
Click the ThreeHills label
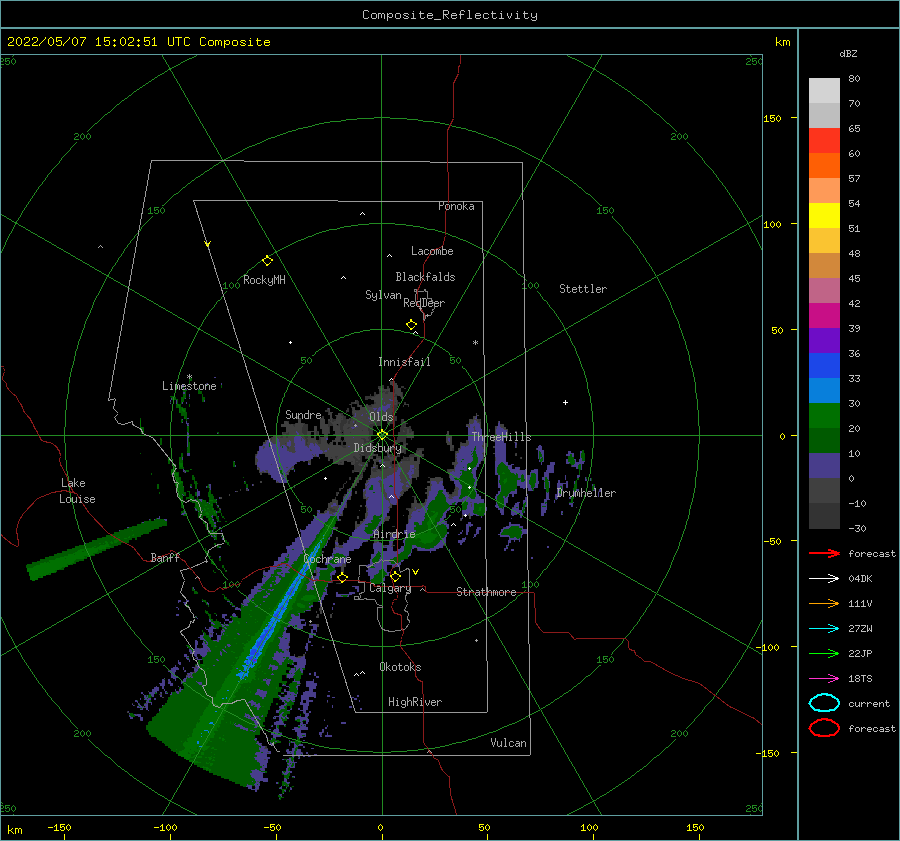click(x=501, y=437)
